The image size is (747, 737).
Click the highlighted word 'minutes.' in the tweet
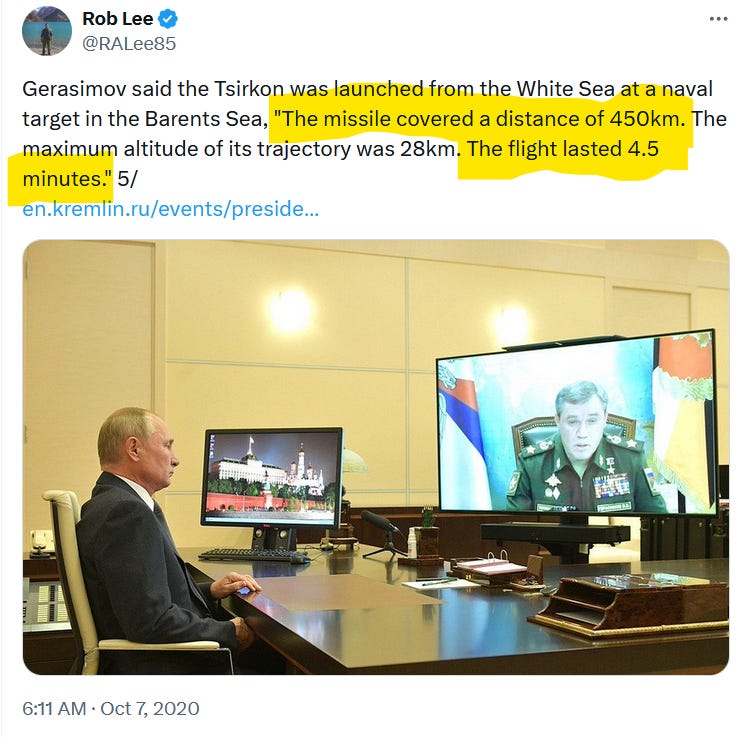67,179
